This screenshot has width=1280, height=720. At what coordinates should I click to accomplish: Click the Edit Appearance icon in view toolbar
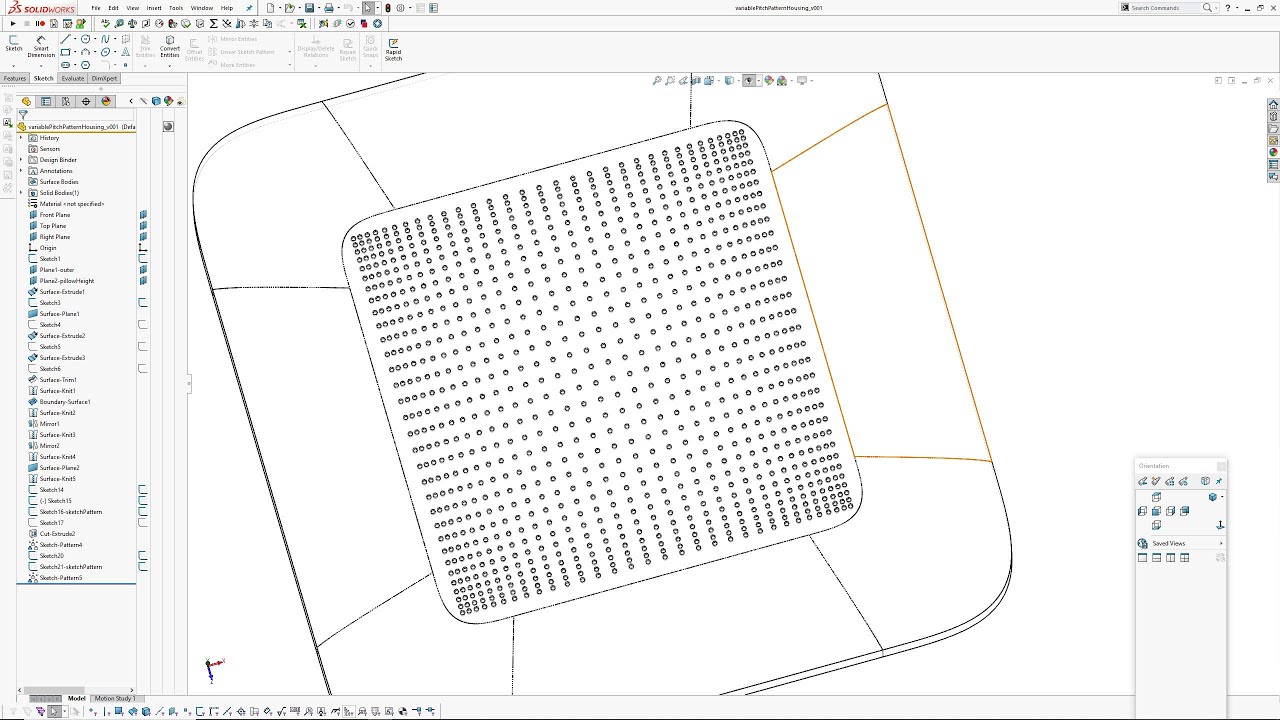(x=769, y=80)
